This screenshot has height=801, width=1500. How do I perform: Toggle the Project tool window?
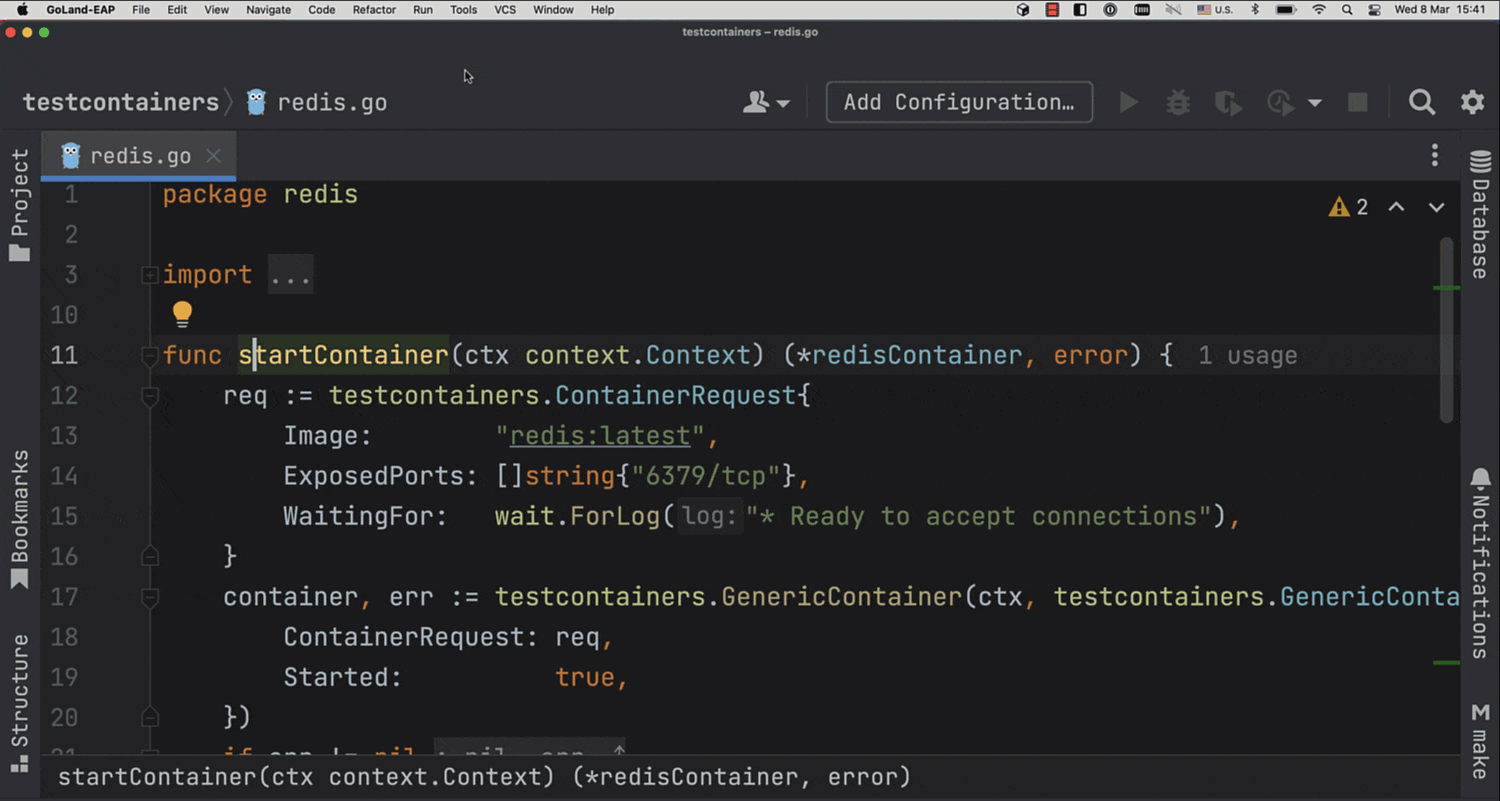pos(19,205)
